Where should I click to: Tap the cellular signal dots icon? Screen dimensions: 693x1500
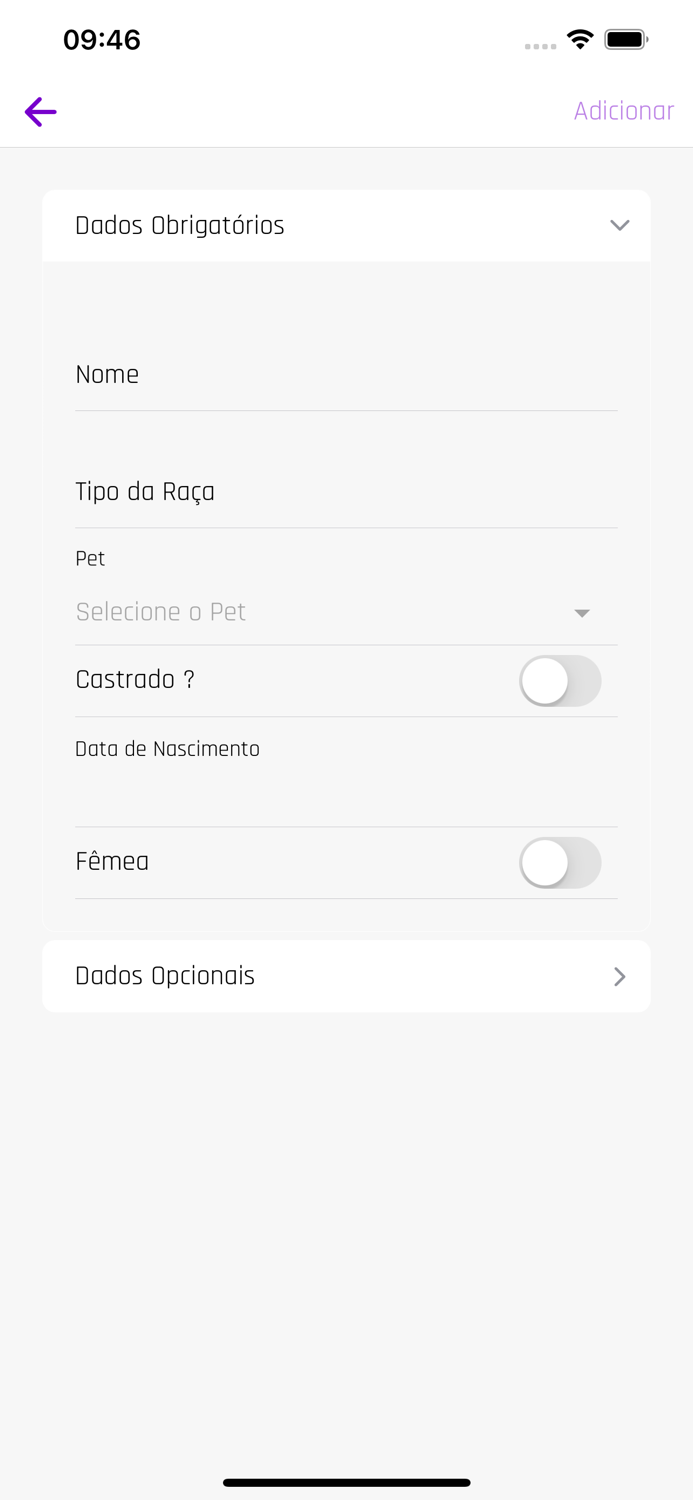[540, 45]
